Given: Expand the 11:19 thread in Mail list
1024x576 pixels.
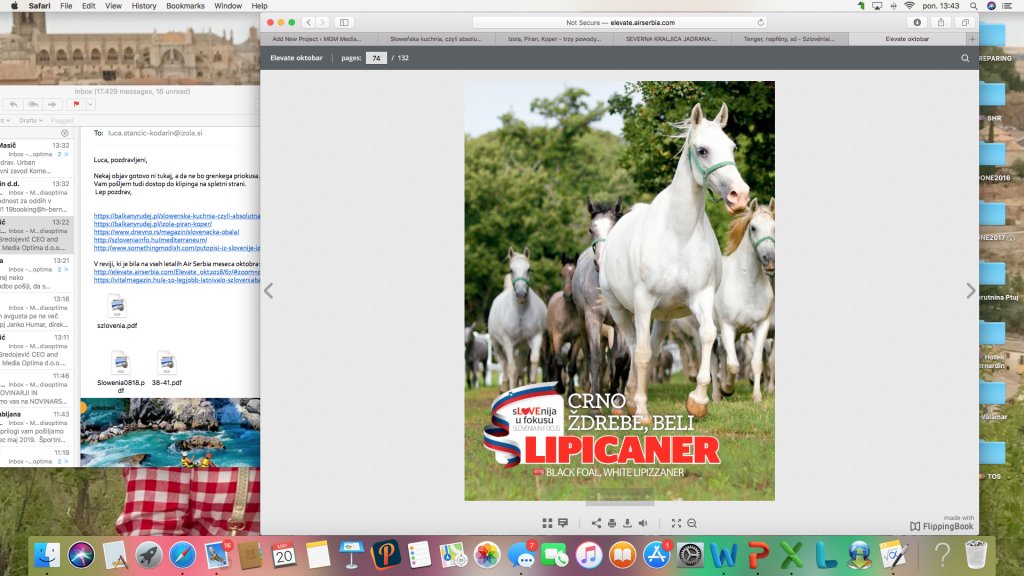Looking at the screenshot, I should pyautogui.click(x=63, y=462).
